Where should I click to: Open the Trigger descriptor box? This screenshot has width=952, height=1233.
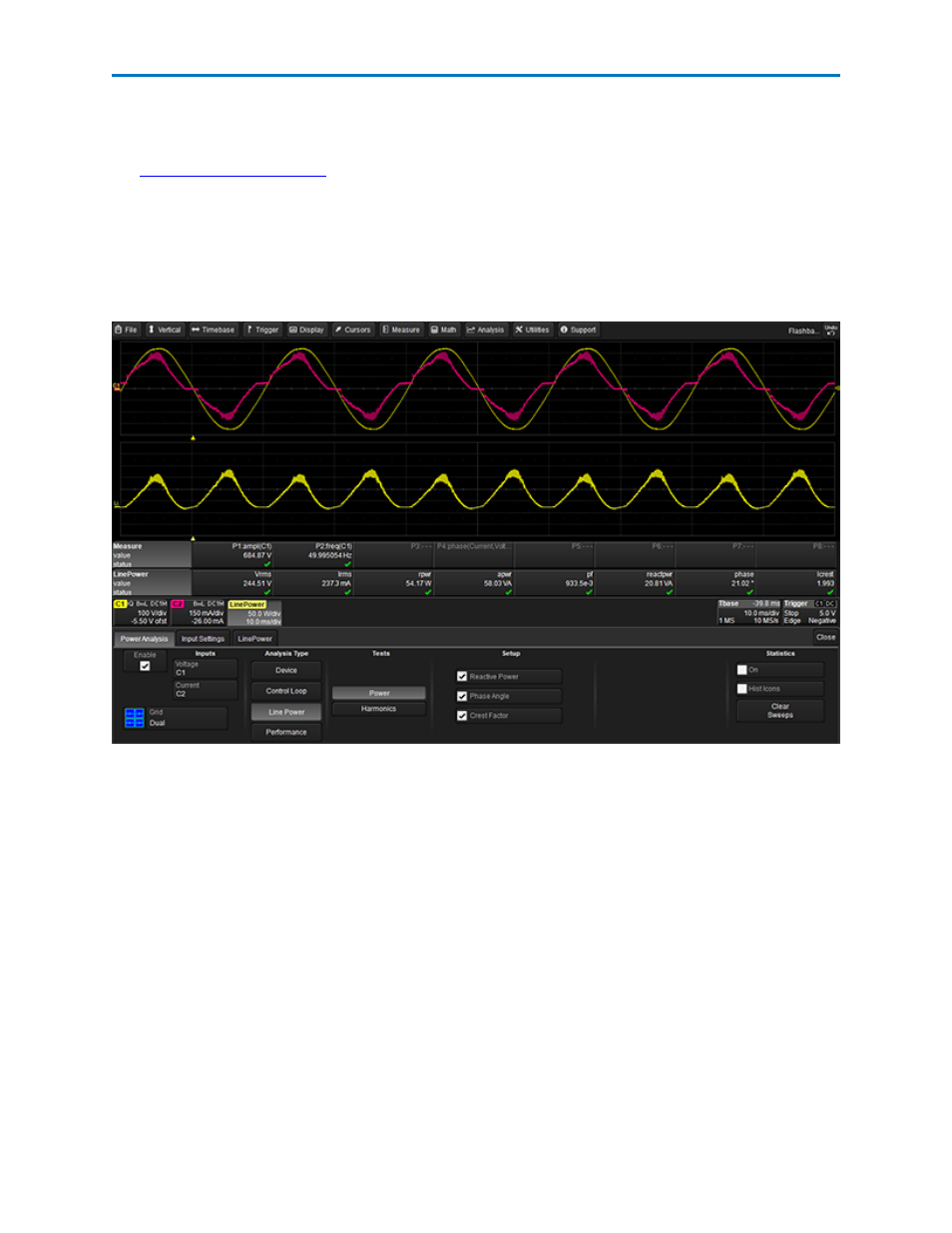click(x=809, y=612)
